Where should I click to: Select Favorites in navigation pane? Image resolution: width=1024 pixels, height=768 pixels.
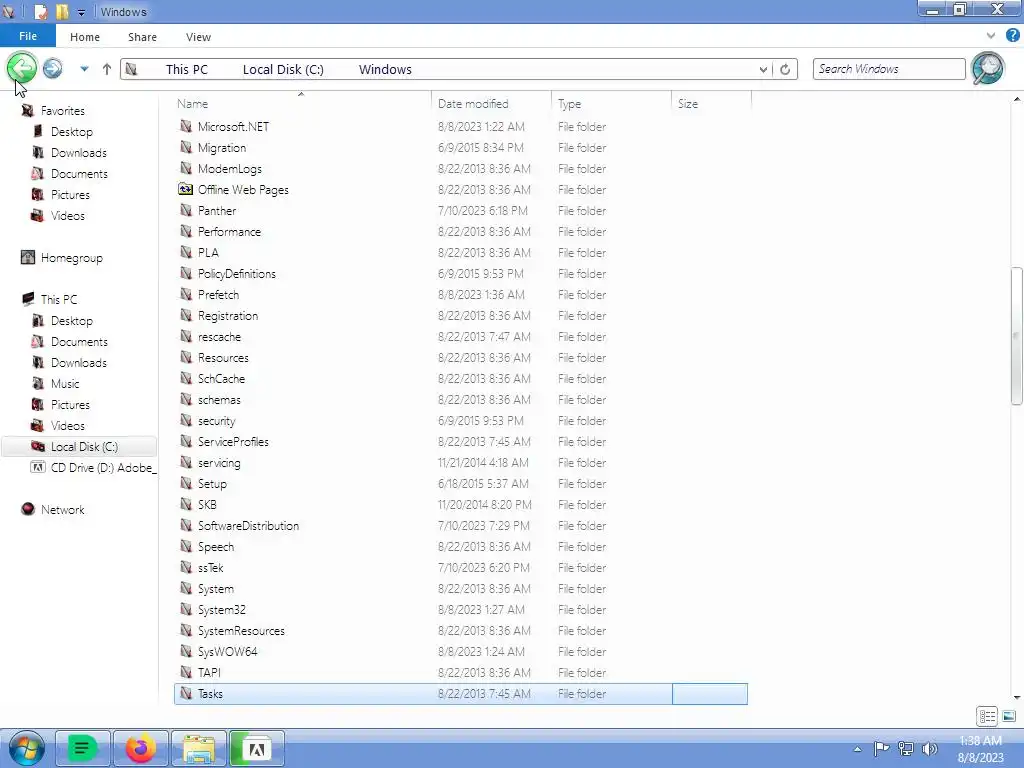pyautogui.click(x=62, y=111)
